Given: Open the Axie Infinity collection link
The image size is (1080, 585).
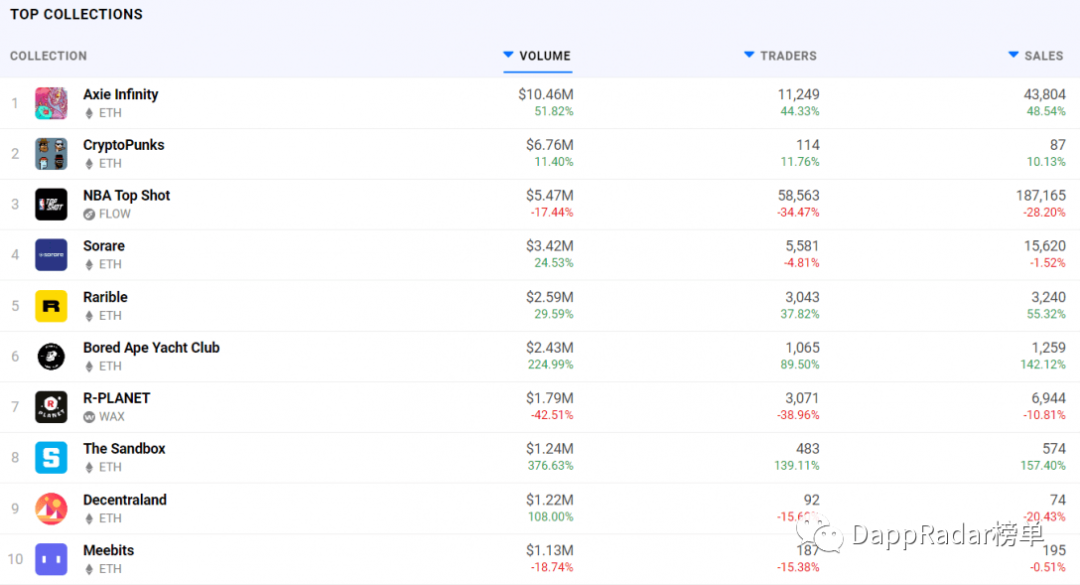Looking at the screenshot, I should (x=121, y=94).
